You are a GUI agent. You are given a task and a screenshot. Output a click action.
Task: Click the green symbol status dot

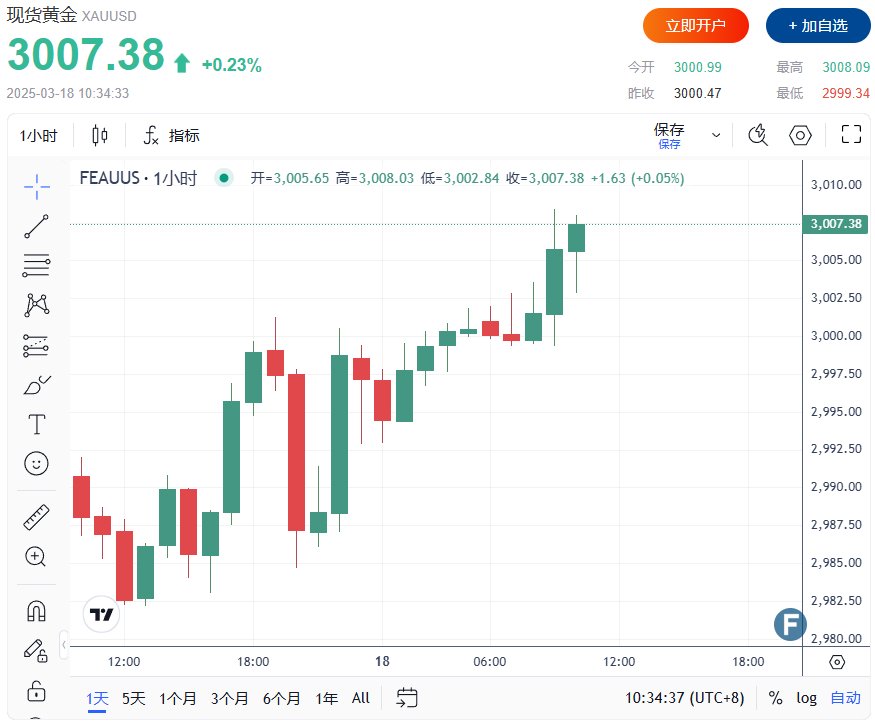[224, 178]
